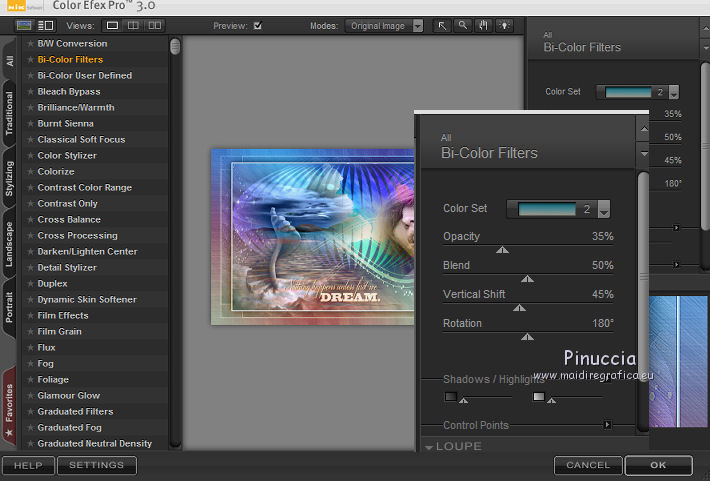
Task: Click the OK button
Action: click(657, 465)
